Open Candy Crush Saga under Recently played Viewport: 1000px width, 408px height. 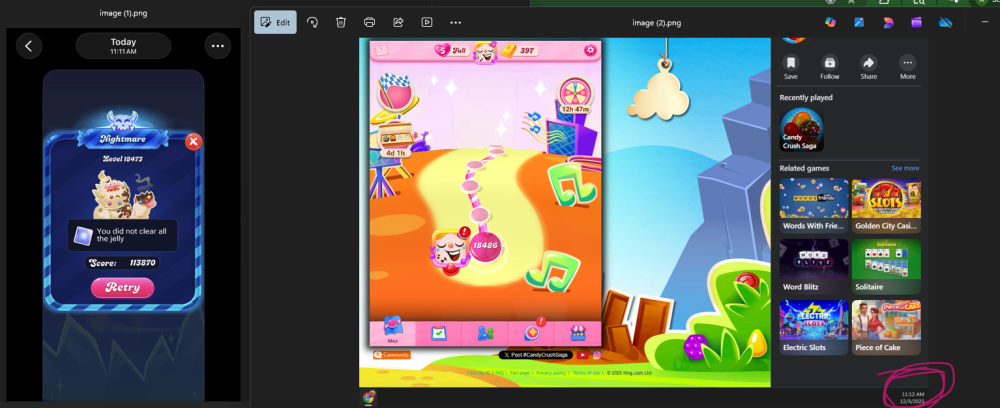(x=802, y=129)
